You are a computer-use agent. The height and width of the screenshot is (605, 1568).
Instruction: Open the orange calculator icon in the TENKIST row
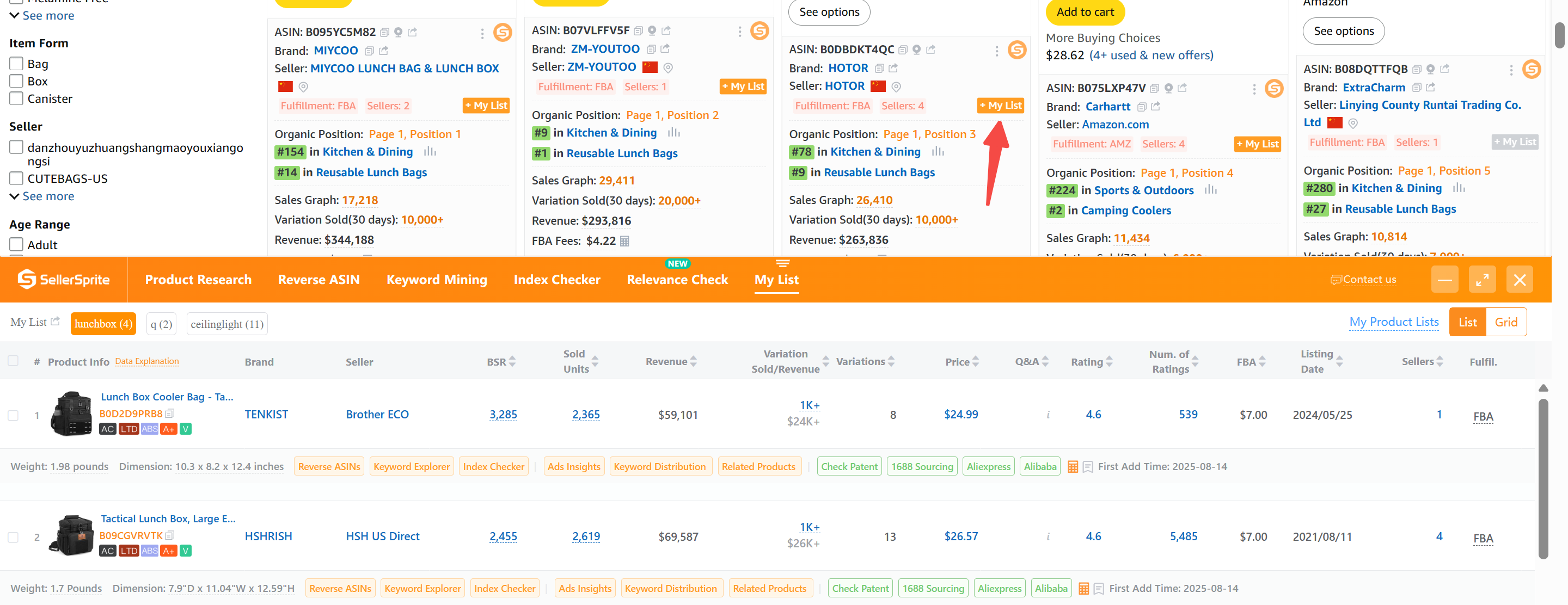1073,467
